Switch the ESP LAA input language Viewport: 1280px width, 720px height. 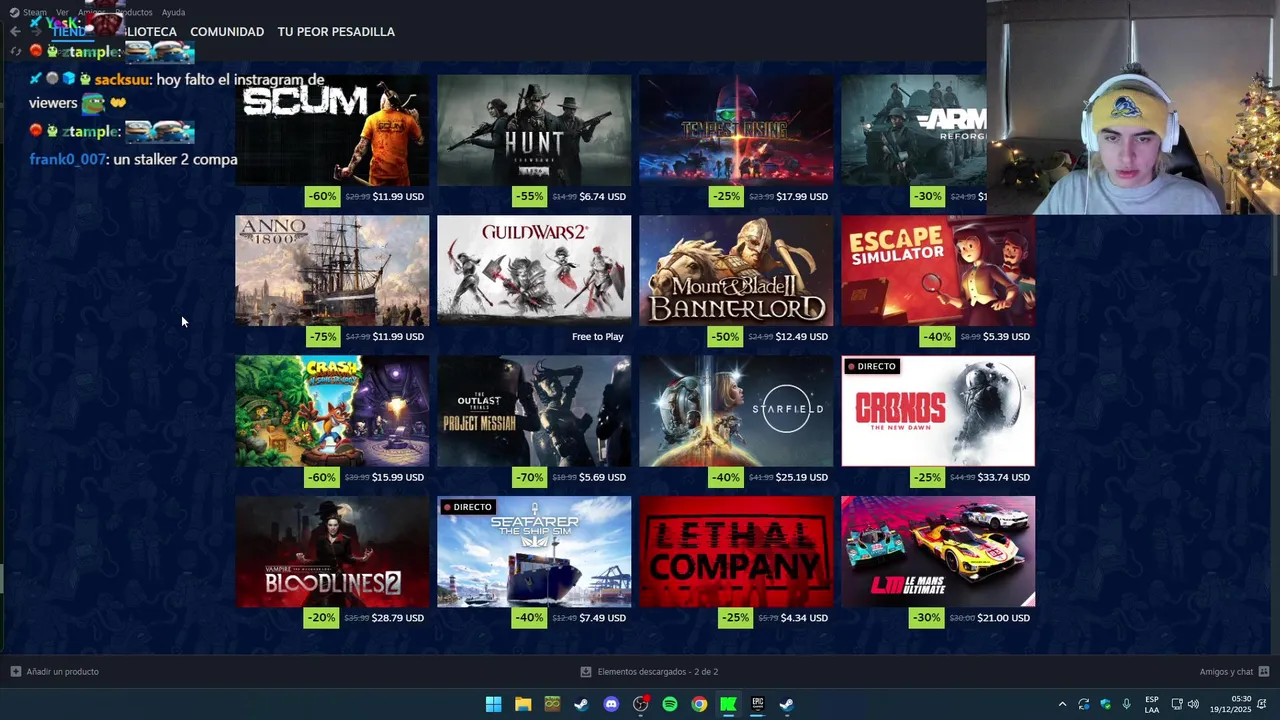[x=1152, y=704]
